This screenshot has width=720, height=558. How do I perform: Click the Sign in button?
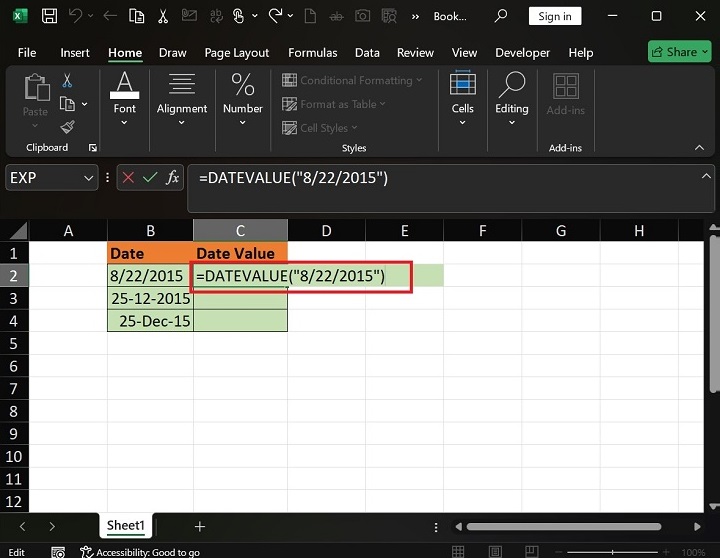[555, 16]
